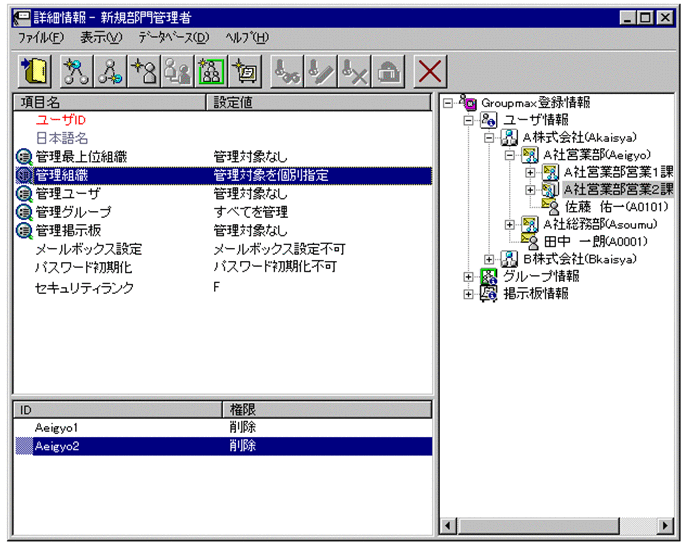Click the title bar application icon

22,17
